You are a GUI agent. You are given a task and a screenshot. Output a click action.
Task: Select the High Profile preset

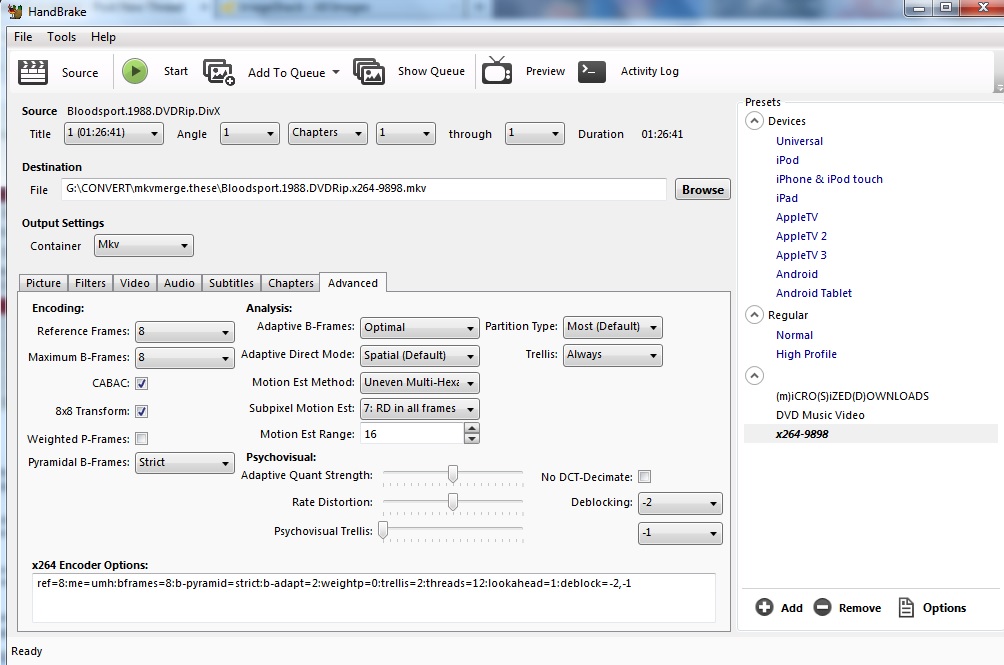point(806,354)
